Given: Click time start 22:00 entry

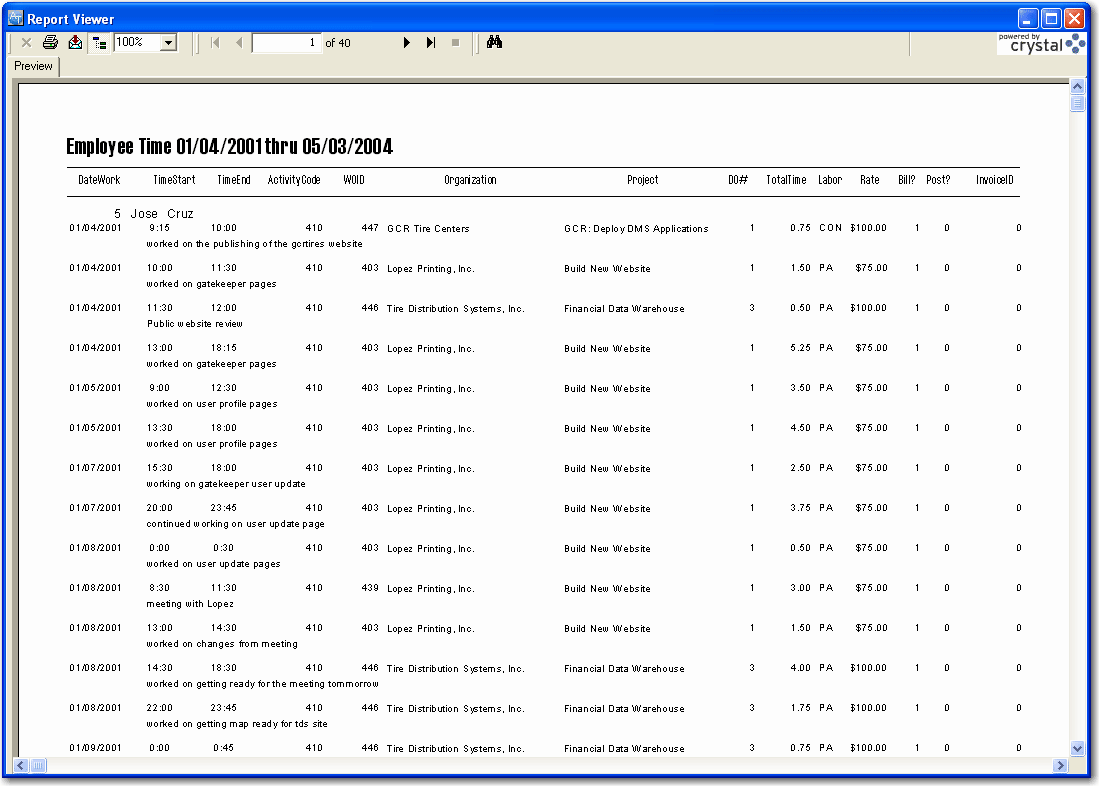Looking at the screenshot, I should coord(160,707).
